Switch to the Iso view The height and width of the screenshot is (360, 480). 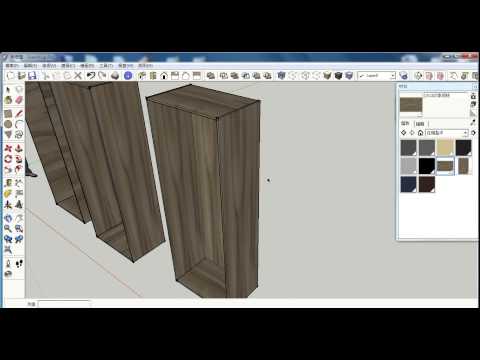142,76
